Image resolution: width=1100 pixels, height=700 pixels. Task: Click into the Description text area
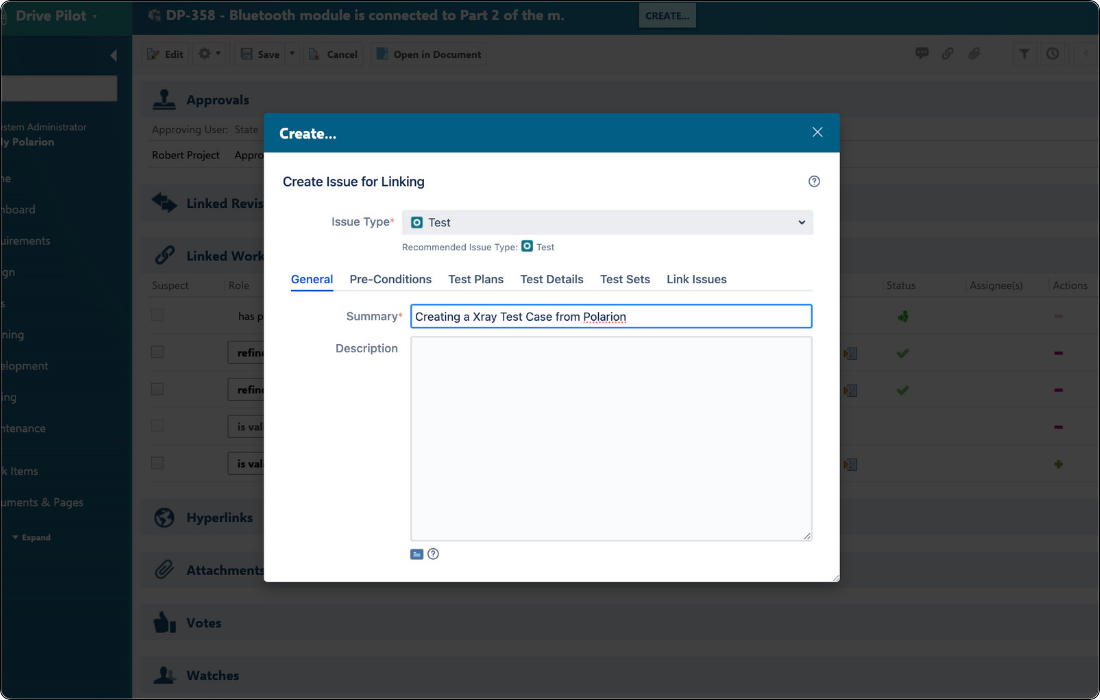pyautogui.click(x=611, y=438)
